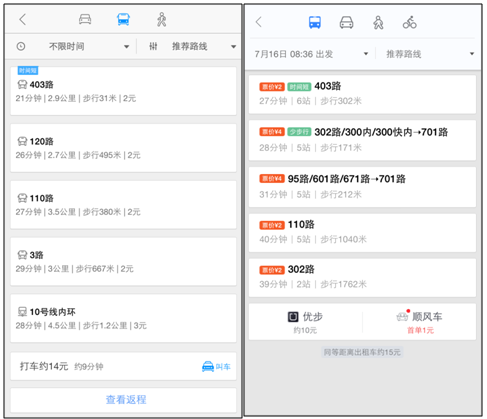Open the 3路 route card
Image resolution: width=487 pixels, height=419 pixels.
click(x=123, y=262)
